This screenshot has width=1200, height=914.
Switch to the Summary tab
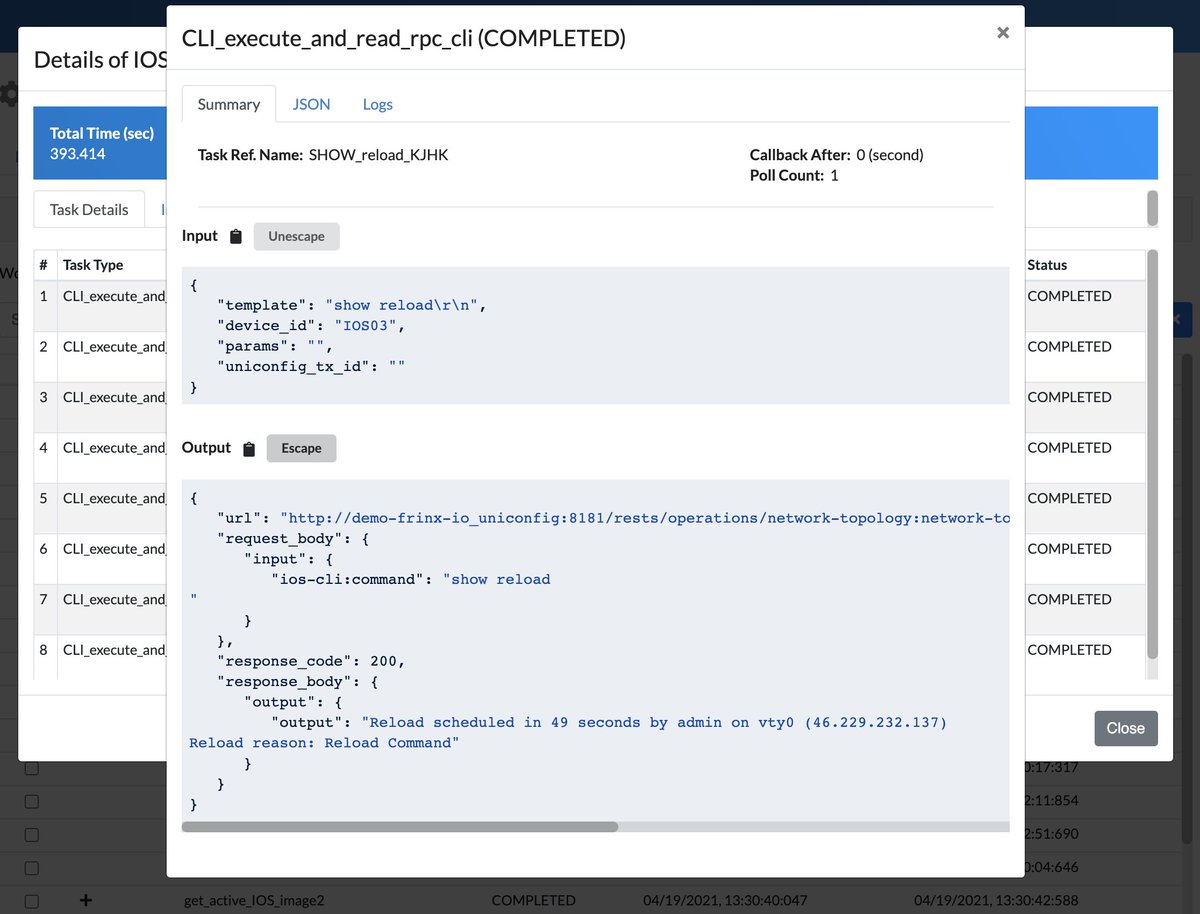click(x=229, y=104)
